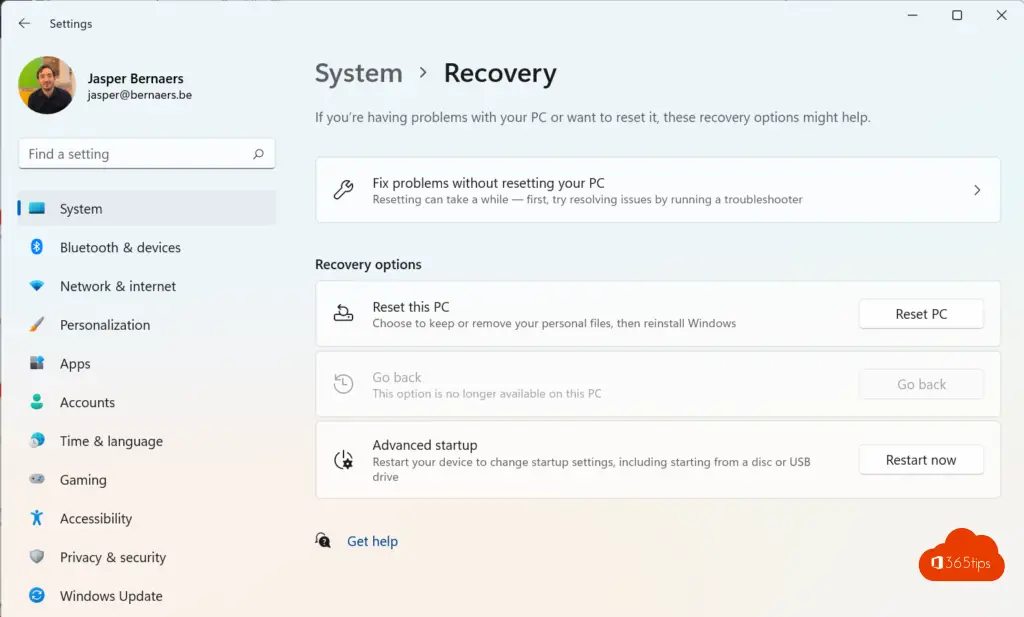The width and height of the screenshot is (1024, 617).
Task: Click the Reset PC button
Action: [x=921, y=314]
